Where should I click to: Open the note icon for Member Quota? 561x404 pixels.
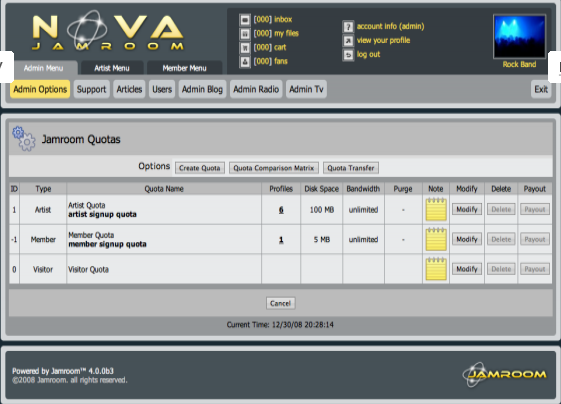(436, 239)
